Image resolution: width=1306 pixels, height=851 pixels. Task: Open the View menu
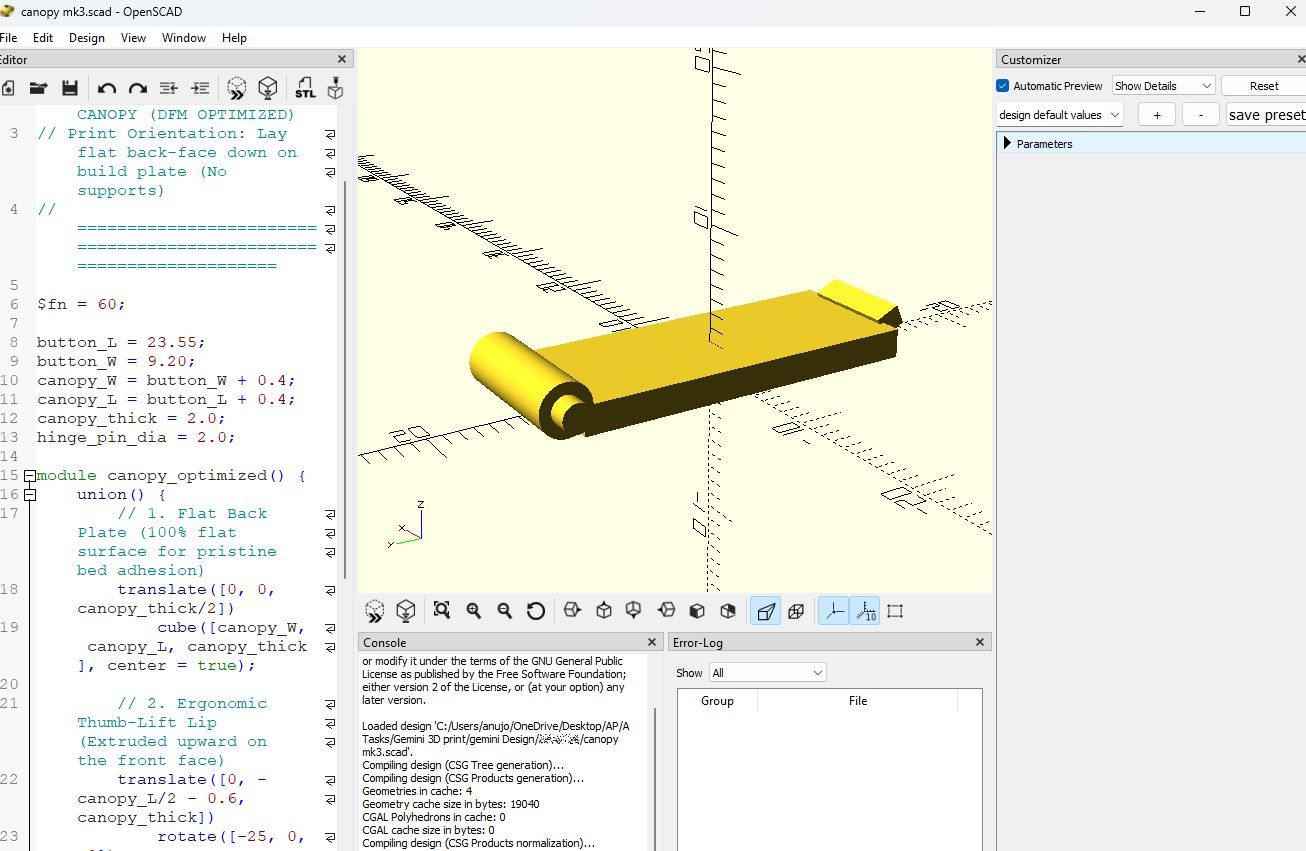(x=133, y=38)
